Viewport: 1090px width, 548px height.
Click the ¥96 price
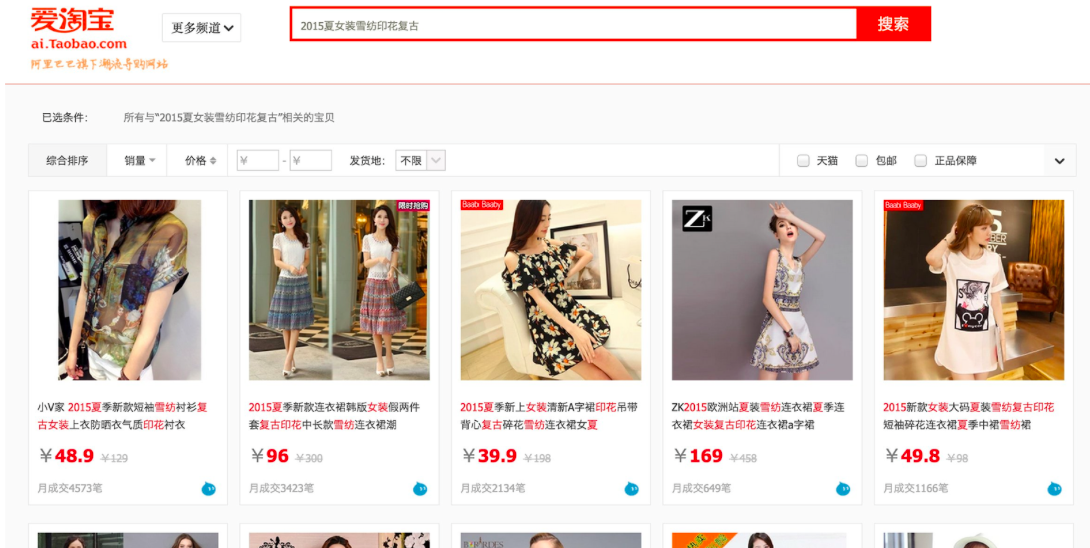269,456
